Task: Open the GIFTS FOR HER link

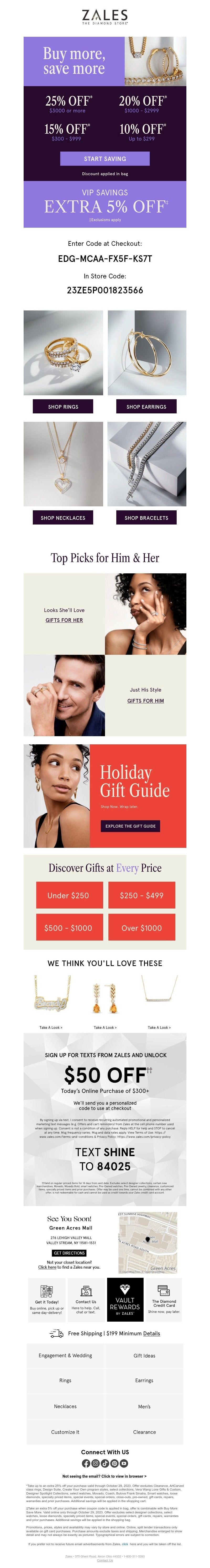Action: (x=64, y=620)
